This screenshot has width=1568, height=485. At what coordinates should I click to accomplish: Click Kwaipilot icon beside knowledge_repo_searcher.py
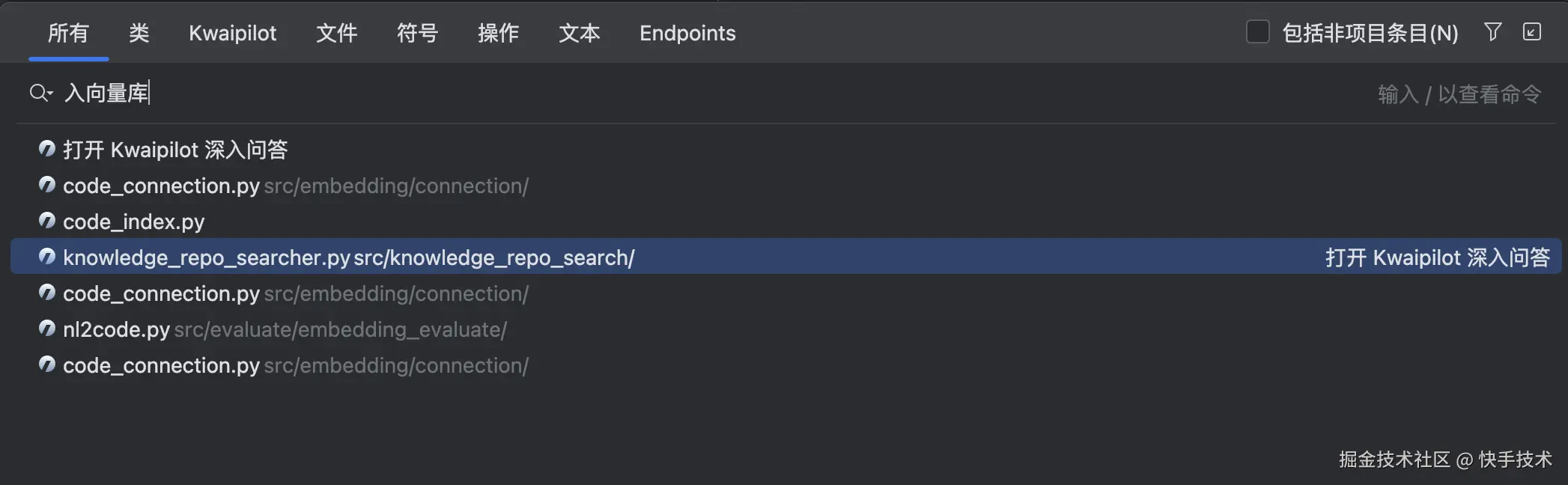pos(47,257)
